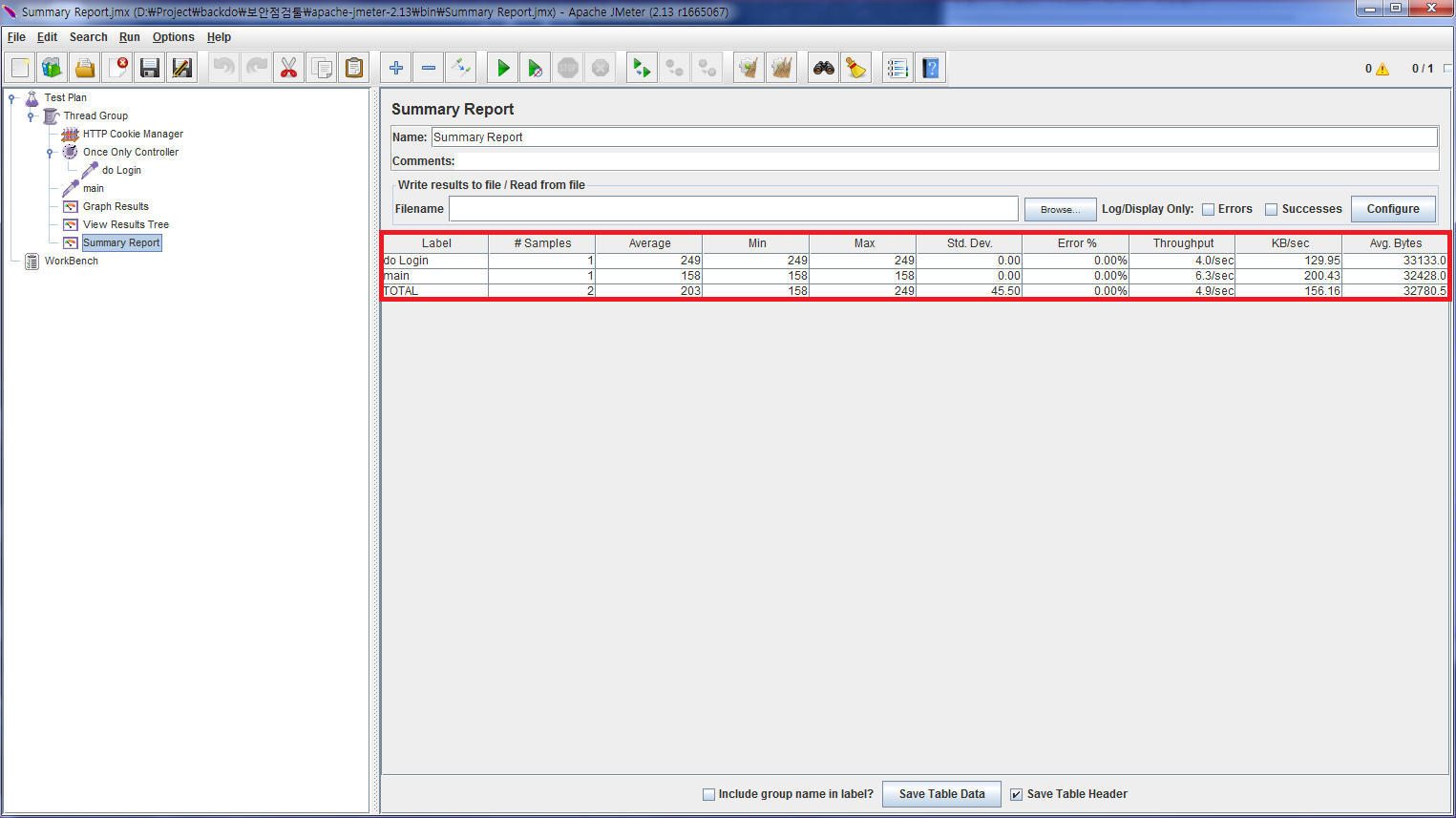The width and height of the screenshot is (1456, 818).
Task: Toggle the Successes checkbox
Action: pos(1271,209)
